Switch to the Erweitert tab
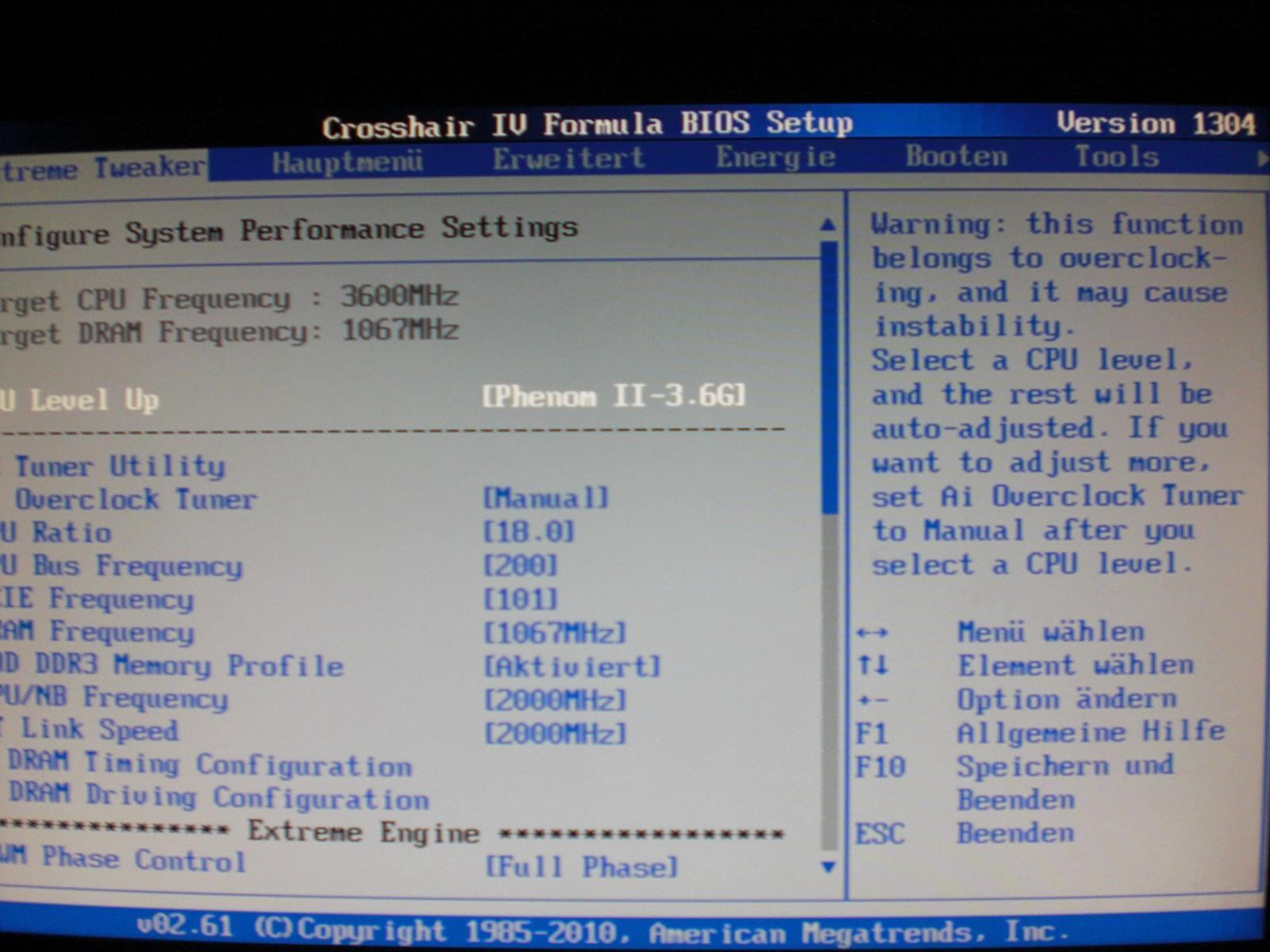 click(x=568, y=159)
